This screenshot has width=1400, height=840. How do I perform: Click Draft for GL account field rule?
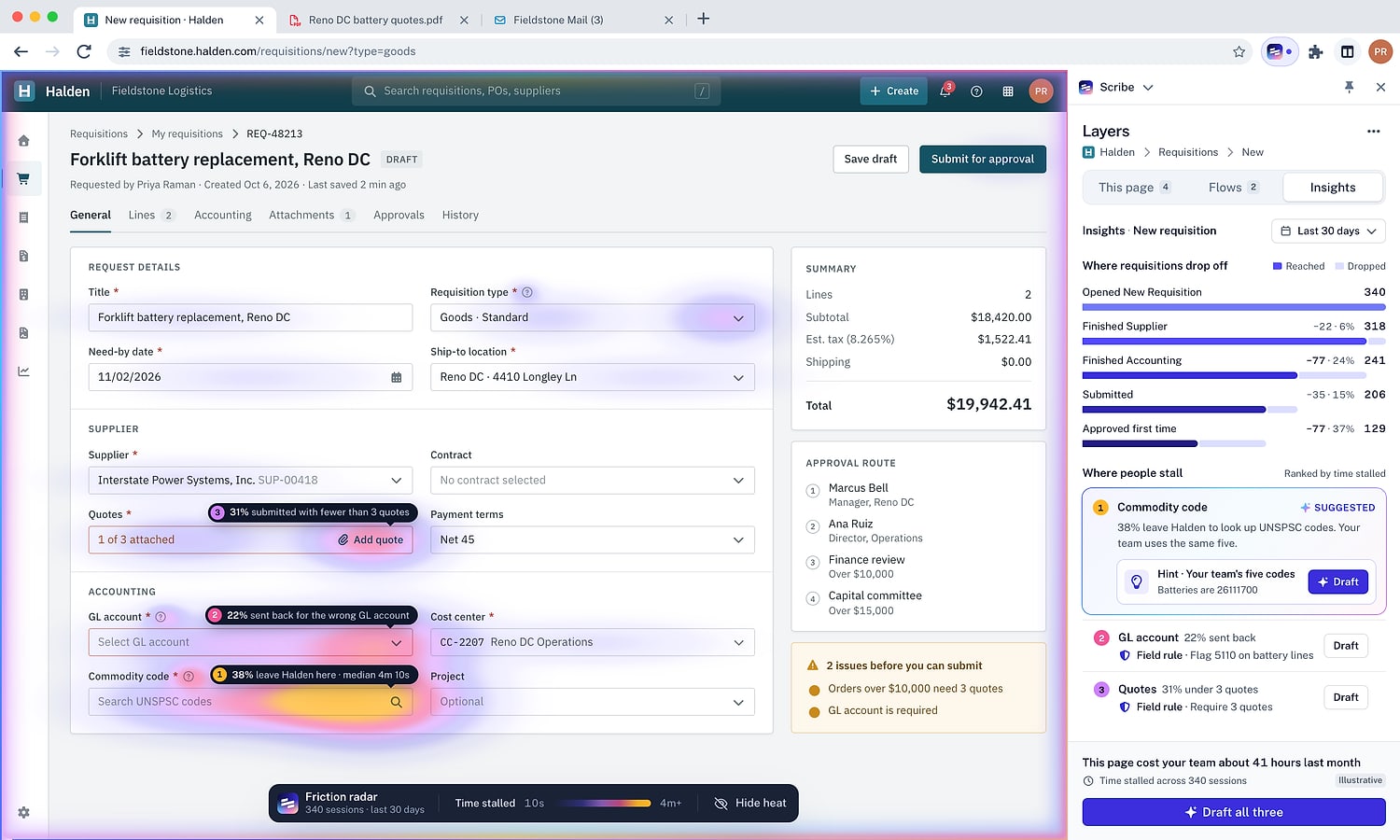click(x=1346, y=646)
